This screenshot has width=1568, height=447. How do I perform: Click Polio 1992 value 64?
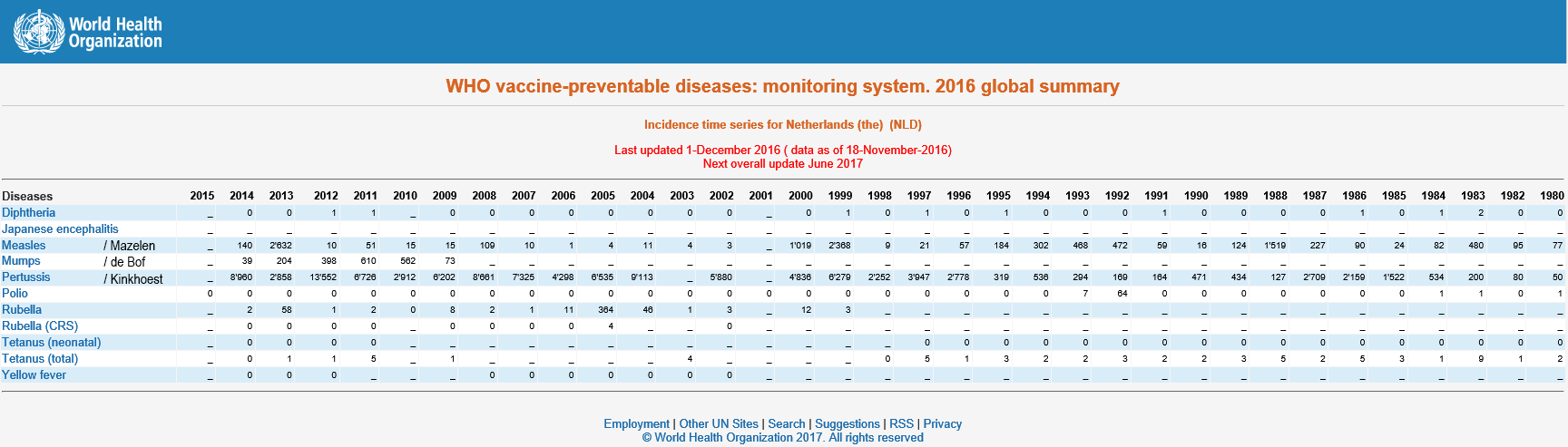pos(1122,294)
